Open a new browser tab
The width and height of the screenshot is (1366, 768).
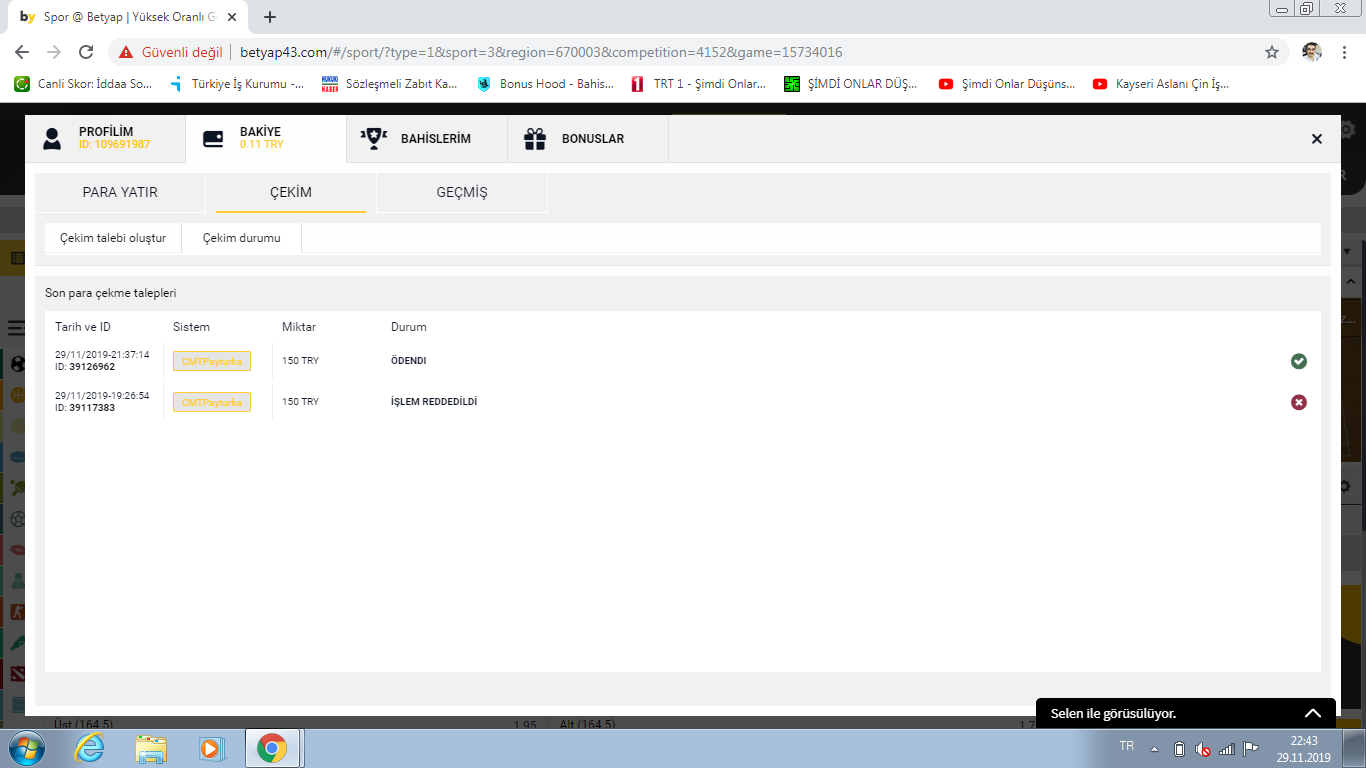tap(269, 17)
